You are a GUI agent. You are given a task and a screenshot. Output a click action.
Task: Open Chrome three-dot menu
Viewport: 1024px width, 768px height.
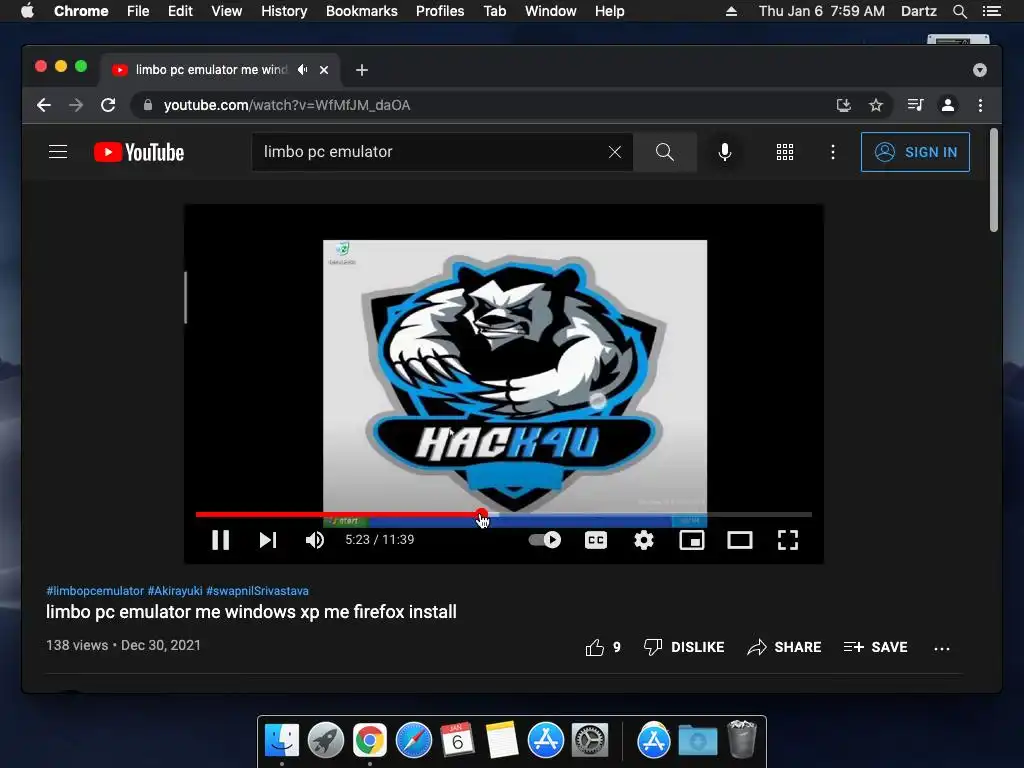pos(980,105)
